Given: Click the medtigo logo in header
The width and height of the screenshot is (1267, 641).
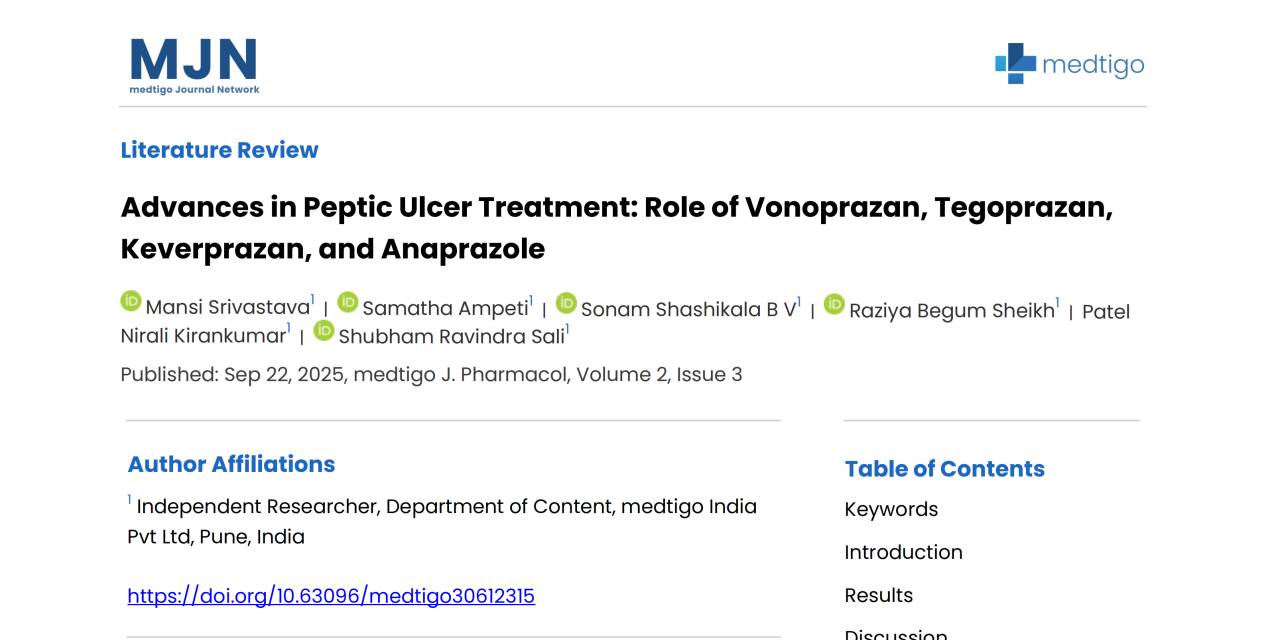Looking at the screenshot, I should coord(1069,64).
